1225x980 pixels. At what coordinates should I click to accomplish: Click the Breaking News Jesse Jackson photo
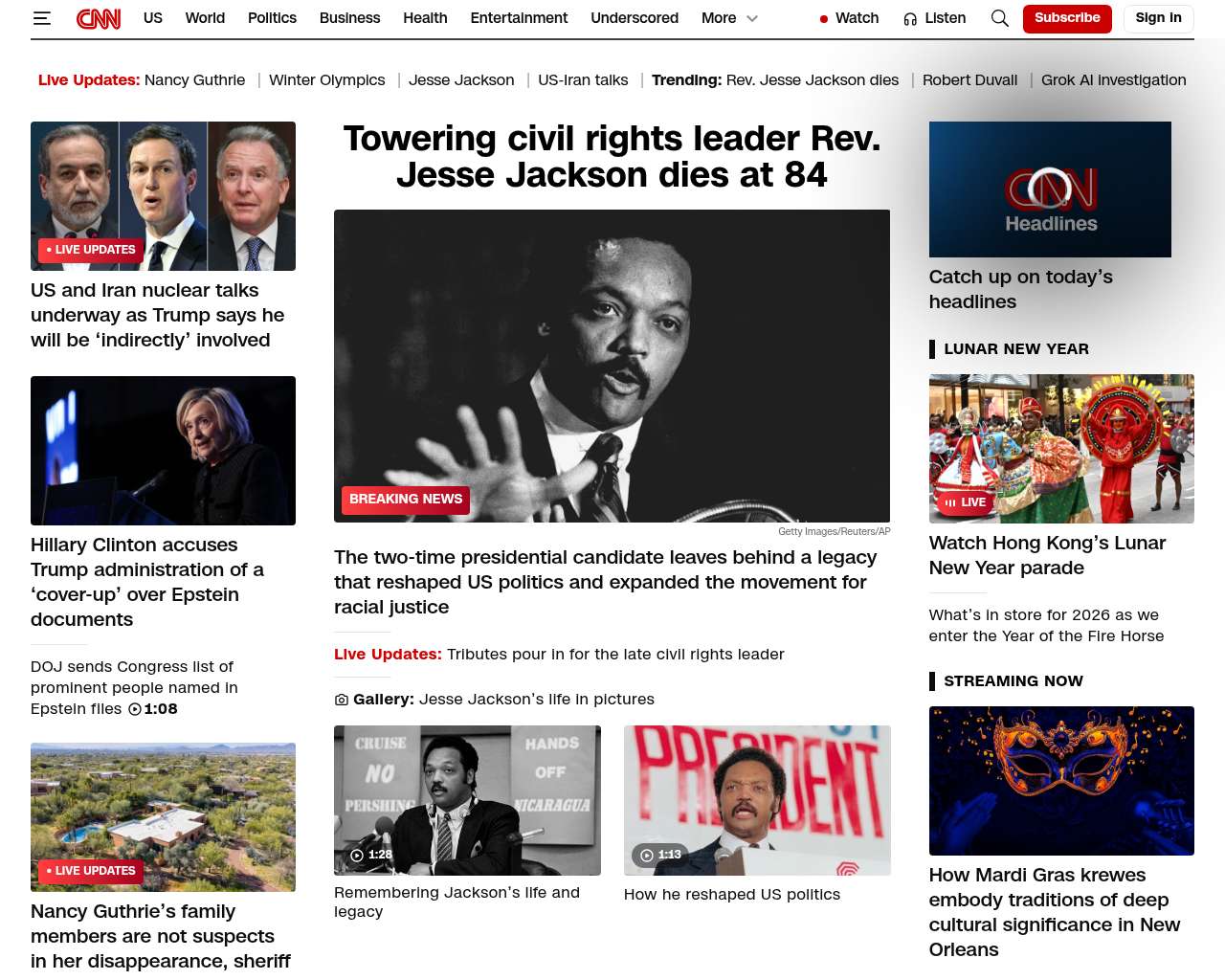pos(612,366)
